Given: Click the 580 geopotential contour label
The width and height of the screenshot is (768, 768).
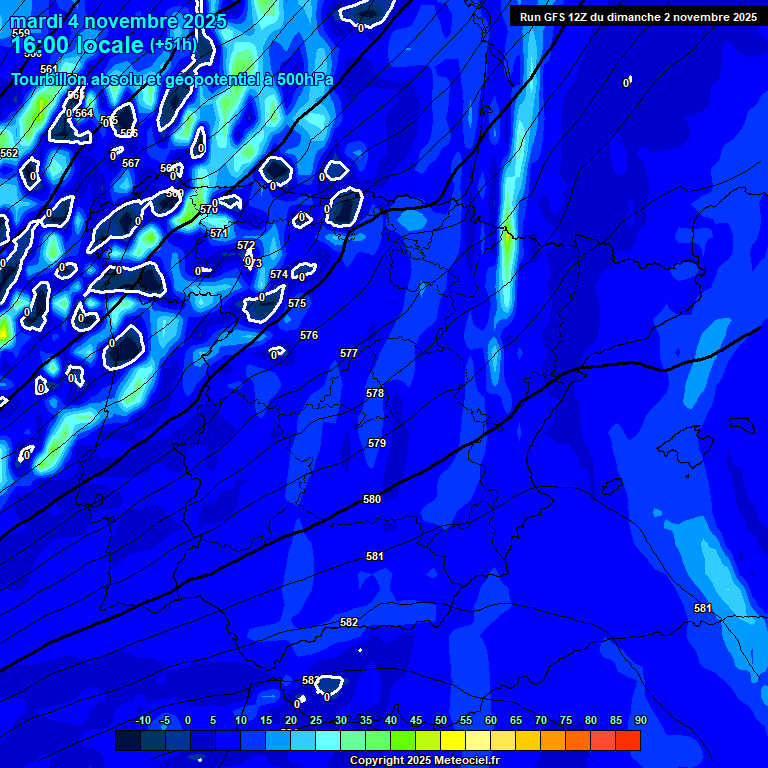Looking at the screenshot, I should pos(372,499).
